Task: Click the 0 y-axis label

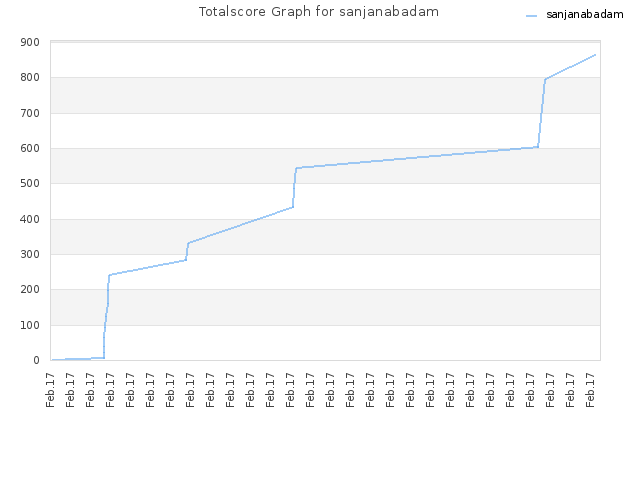Action: click(36, 360)
